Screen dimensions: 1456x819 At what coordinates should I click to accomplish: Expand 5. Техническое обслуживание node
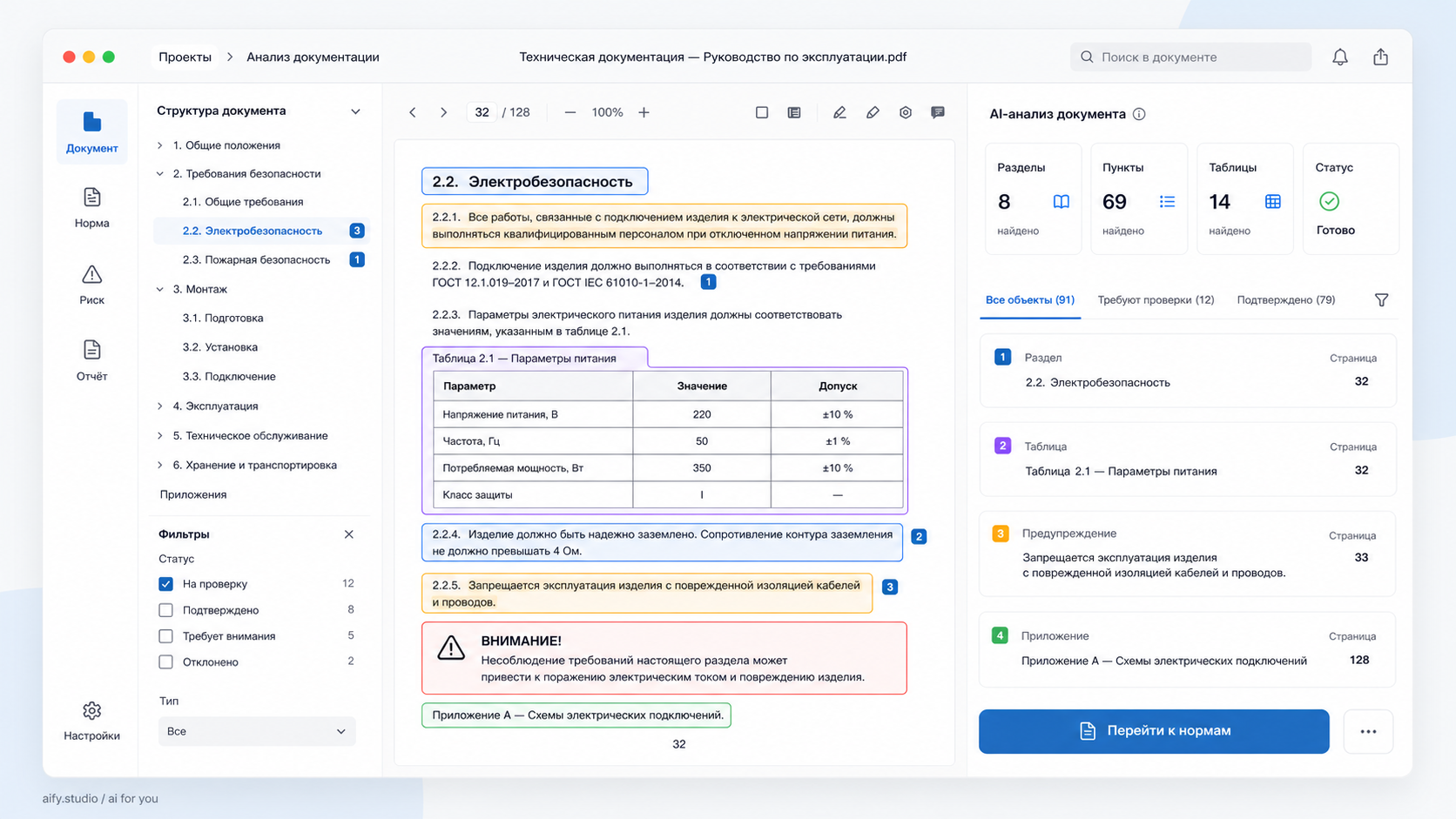click(x=160, y=436)
